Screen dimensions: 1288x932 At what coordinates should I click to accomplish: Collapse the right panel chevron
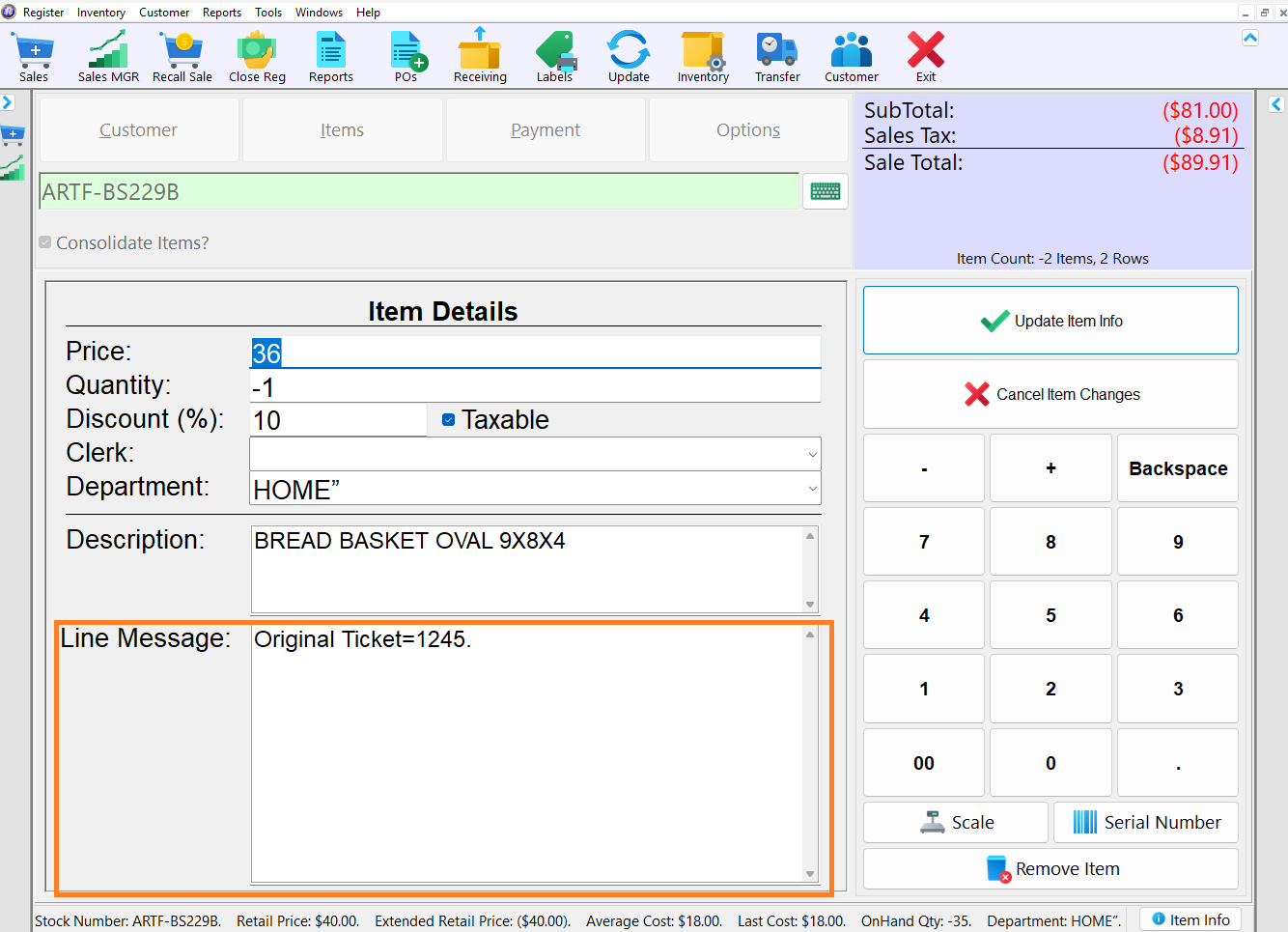coord(1276,104)
